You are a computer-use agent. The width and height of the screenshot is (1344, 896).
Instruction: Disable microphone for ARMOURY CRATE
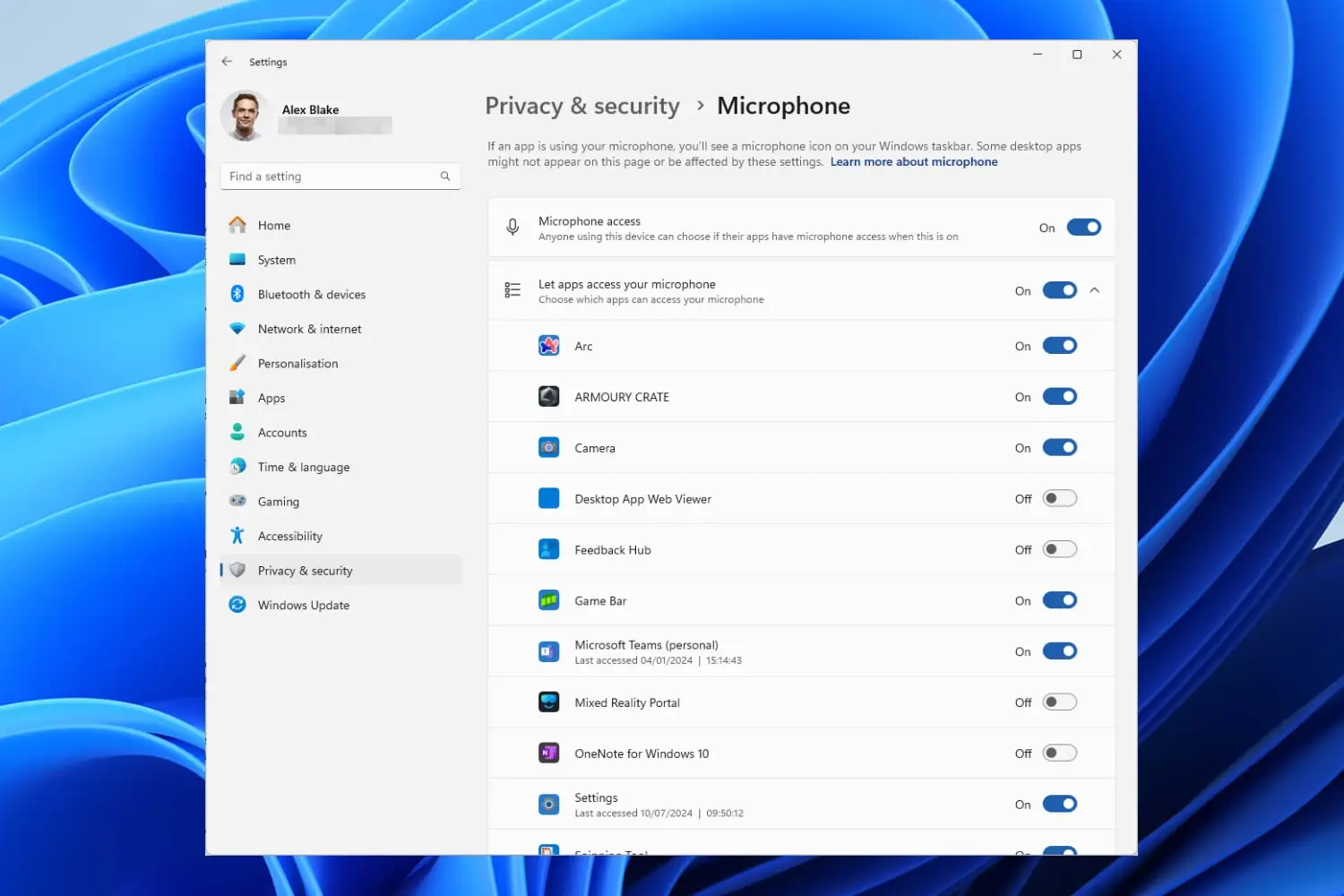tap(1059, 397)
